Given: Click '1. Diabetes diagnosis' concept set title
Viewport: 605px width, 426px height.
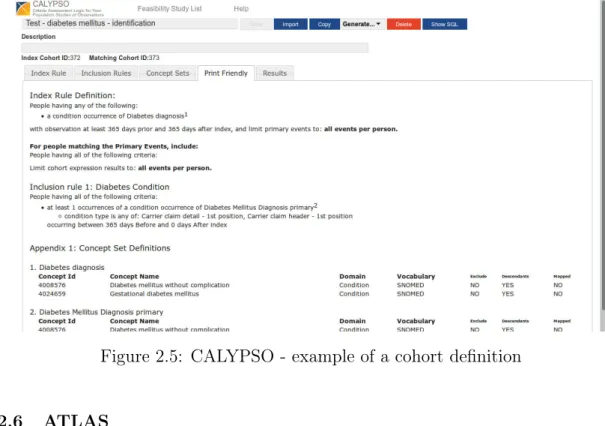Looking at the screenshot, I should coord(67,267).
